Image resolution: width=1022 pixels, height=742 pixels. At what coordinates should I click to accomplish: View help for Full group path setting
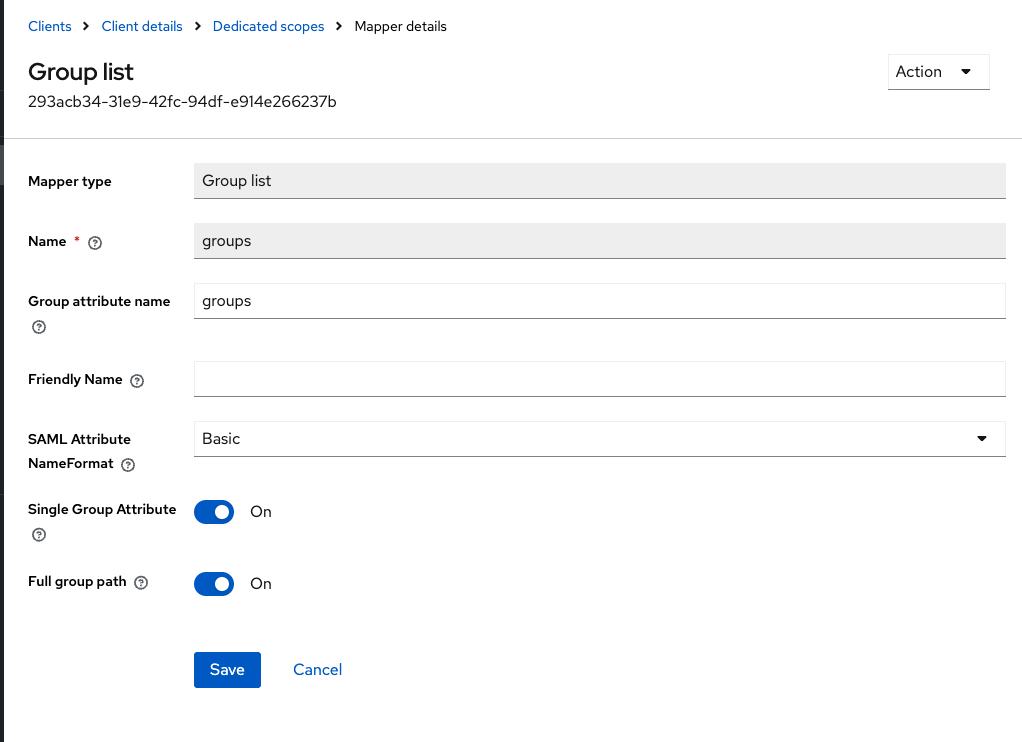pos(142,582)
